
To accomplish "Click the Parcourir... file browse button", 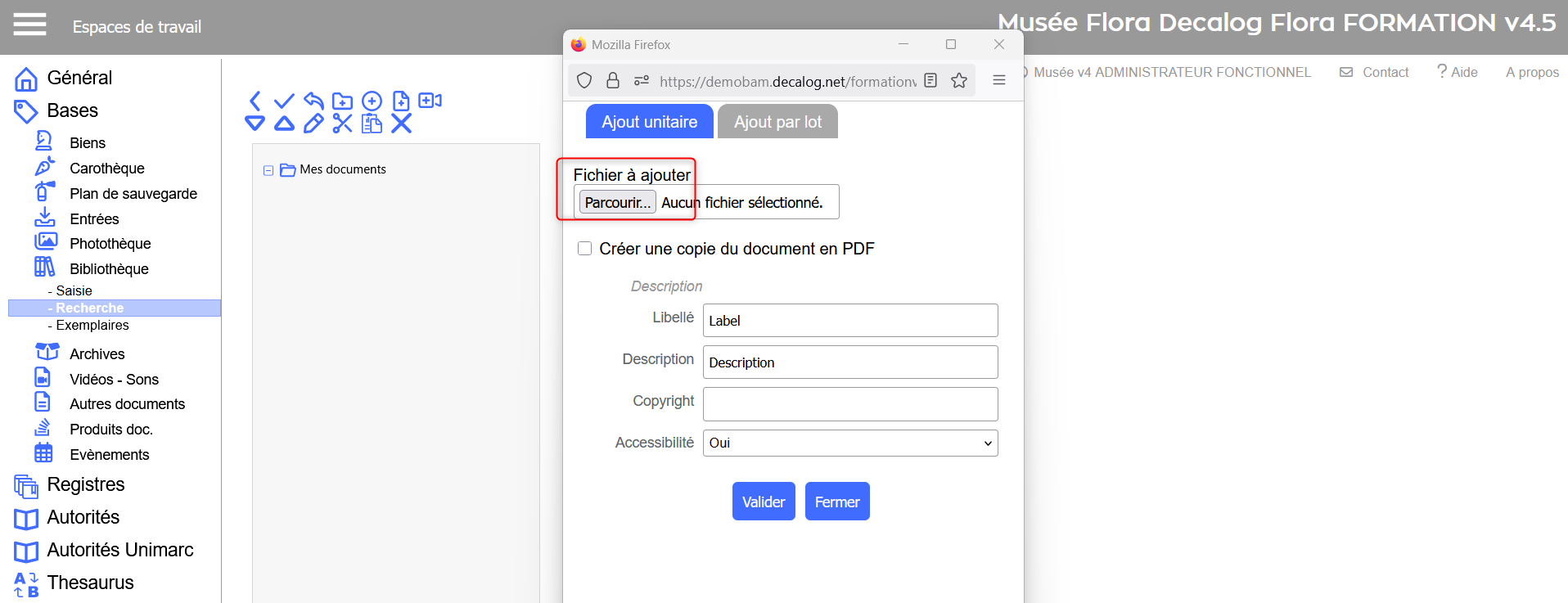I will (x=618, y=202).
